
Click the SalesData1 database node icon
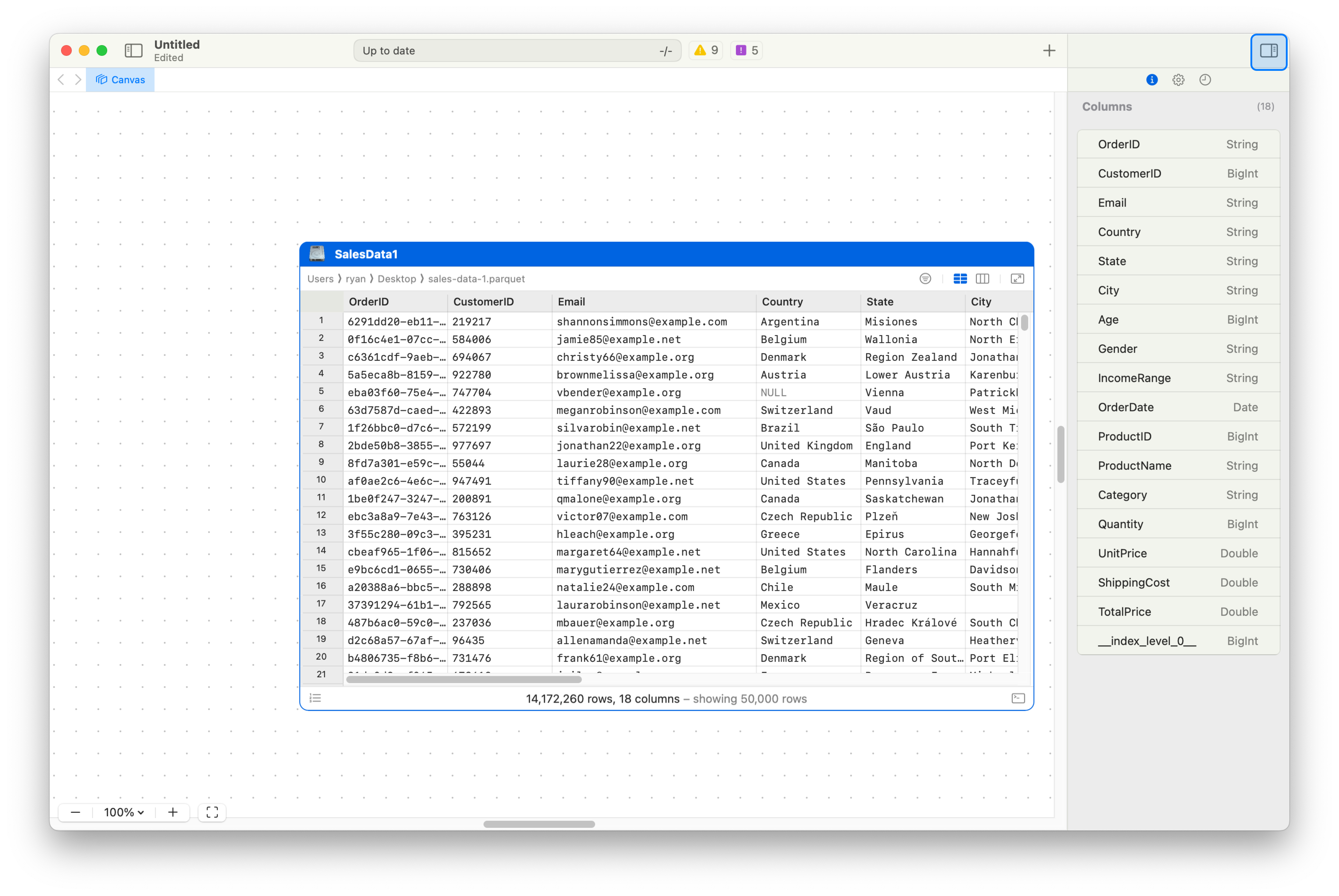(317, 254)
